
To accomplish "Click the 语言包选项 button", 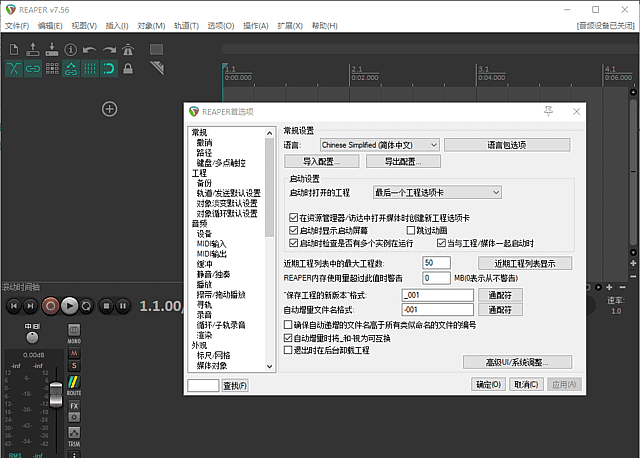I will click(507, 145).
